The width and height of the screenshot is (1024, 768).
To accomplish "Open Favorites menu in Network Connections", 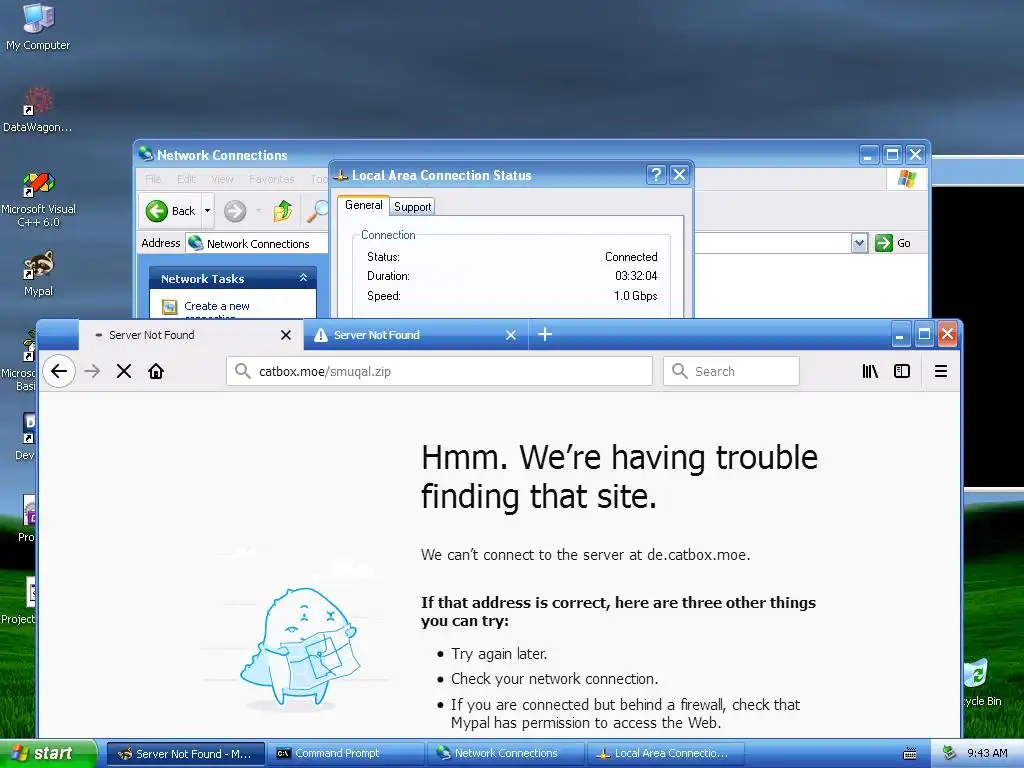I will (x=271, y=179).
